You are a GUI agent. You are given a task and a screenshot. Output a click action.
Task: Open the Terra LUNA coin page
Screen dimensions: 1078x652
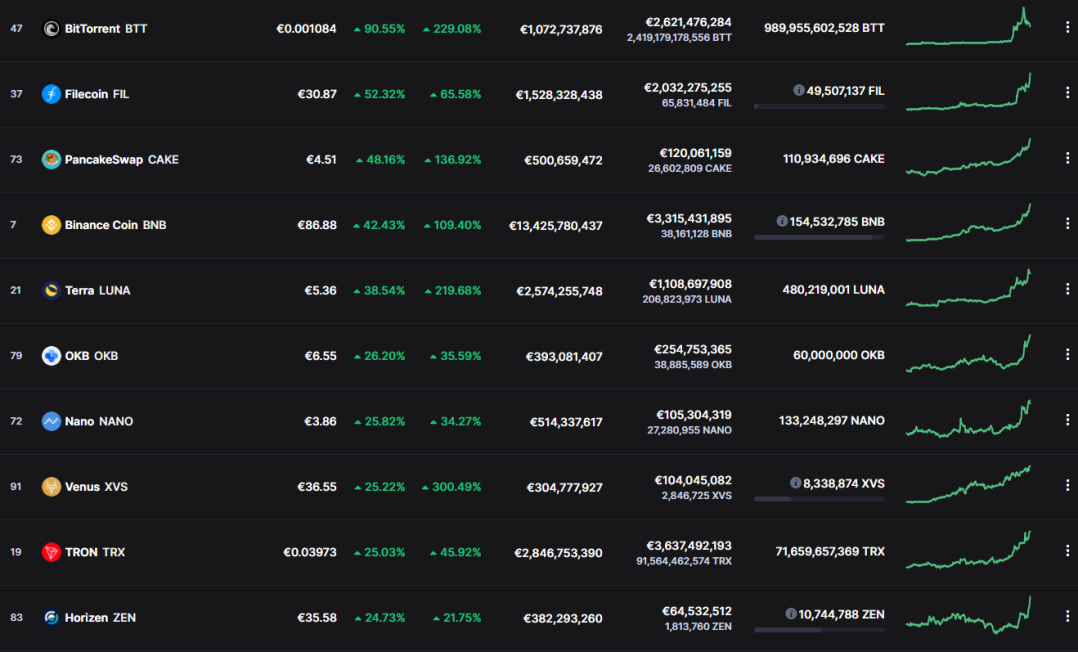click(98, 290)
